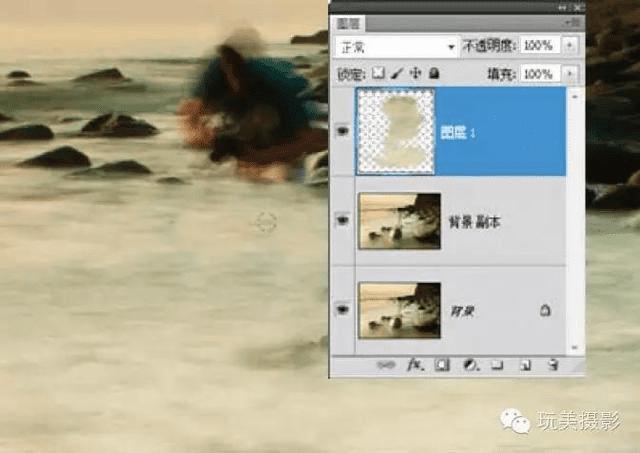The image size is (640, 453).
Task: Click the lock transparent pixels icon
Action: point(378,73)
